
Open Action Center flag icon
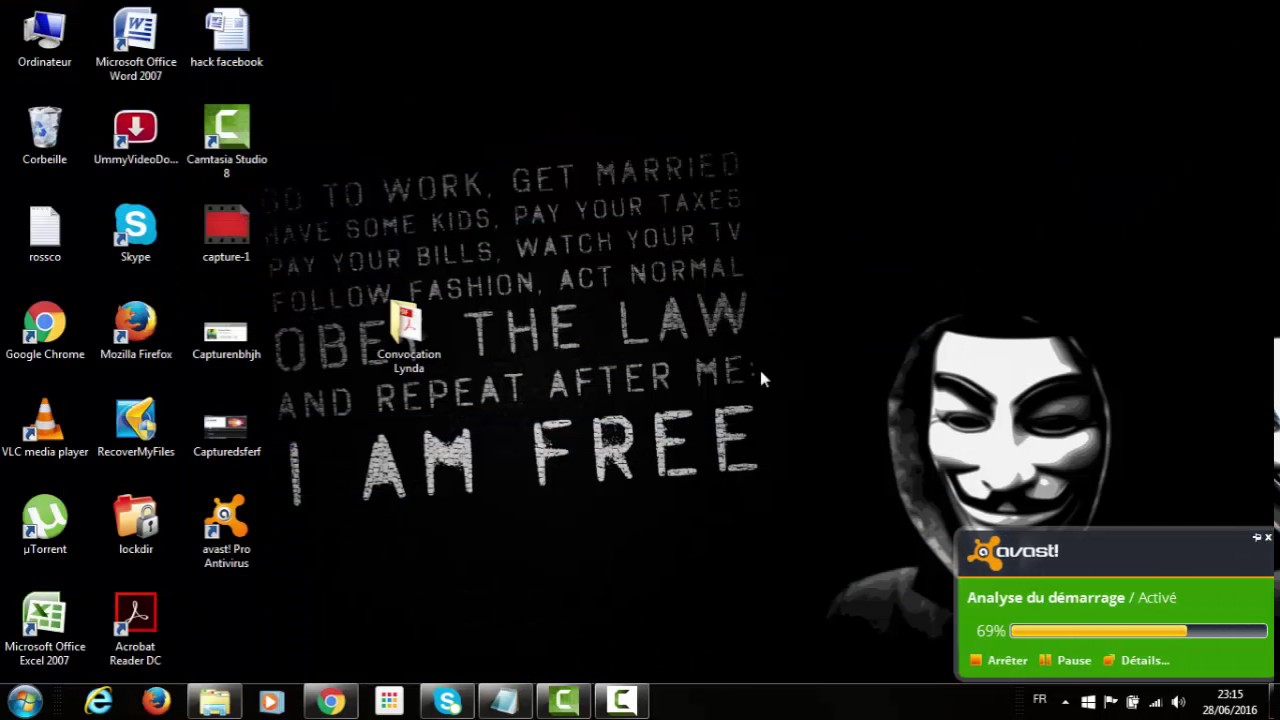1110,702
